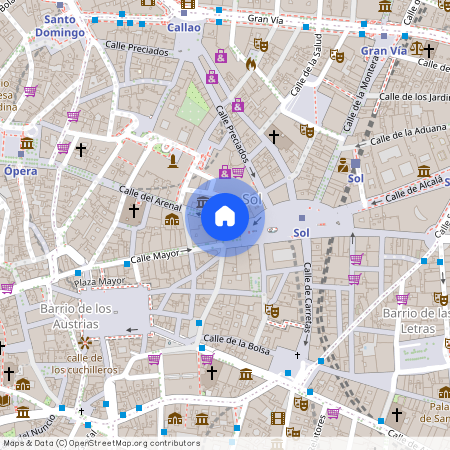Select the Callao station label
Screen dimensions: 450x450
pyautogui.click(x=184, y=28)
